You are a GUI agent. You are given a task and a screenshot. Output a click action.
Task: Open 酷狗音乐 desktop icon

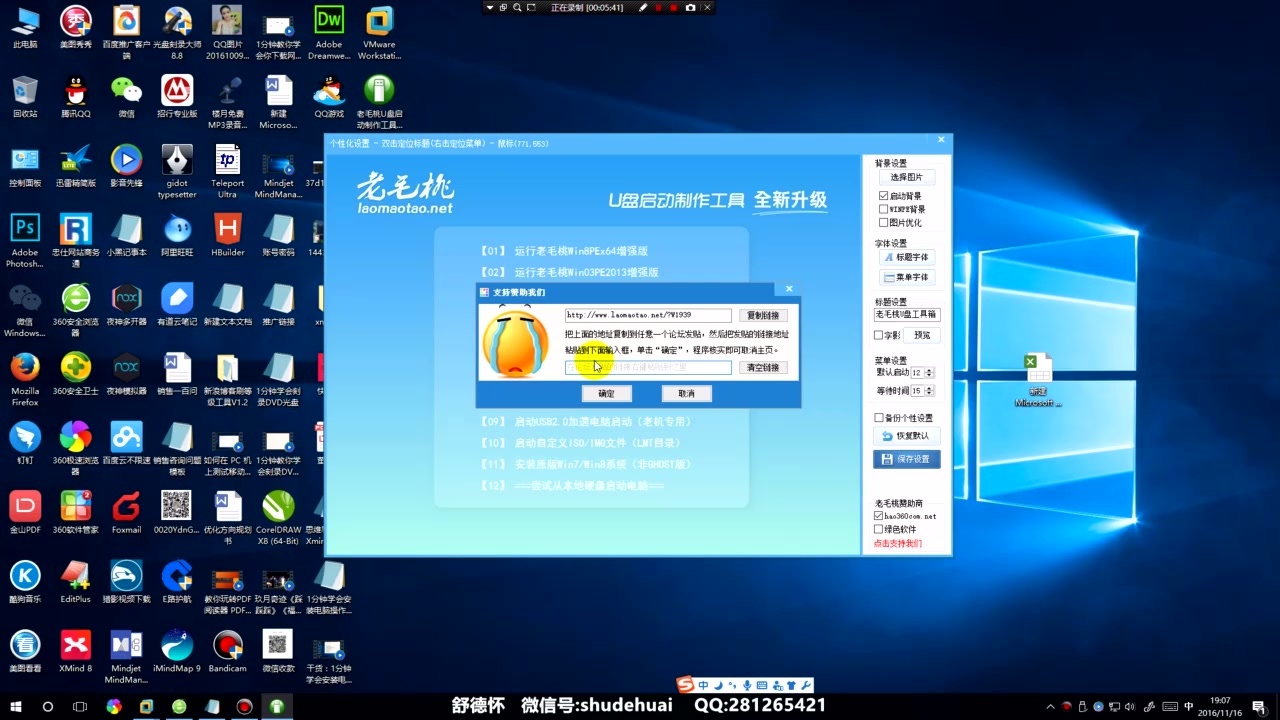[x=25, y=581]
